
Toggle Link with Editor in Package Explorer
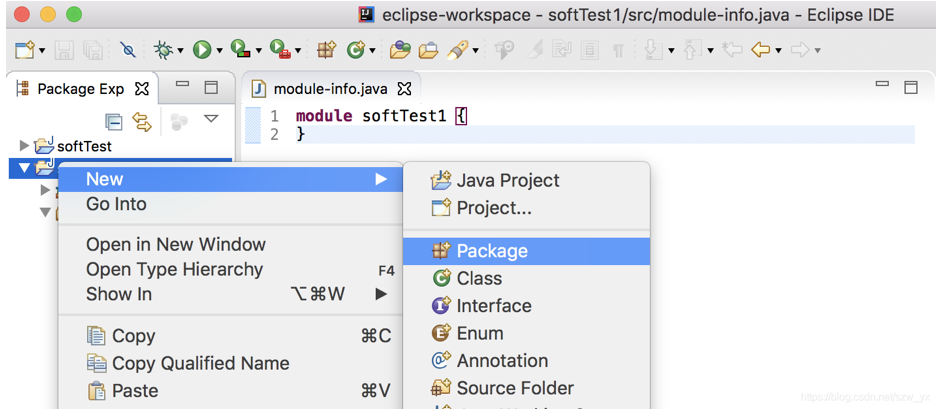142,121
